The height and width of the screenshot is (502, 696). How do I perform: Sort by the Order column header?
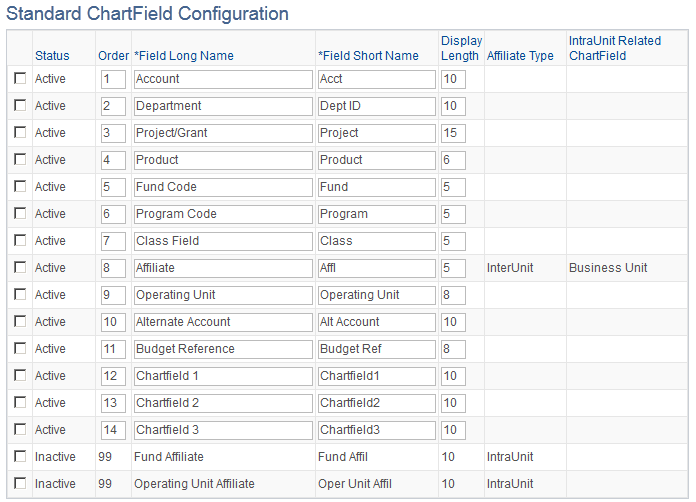(113, 56)
